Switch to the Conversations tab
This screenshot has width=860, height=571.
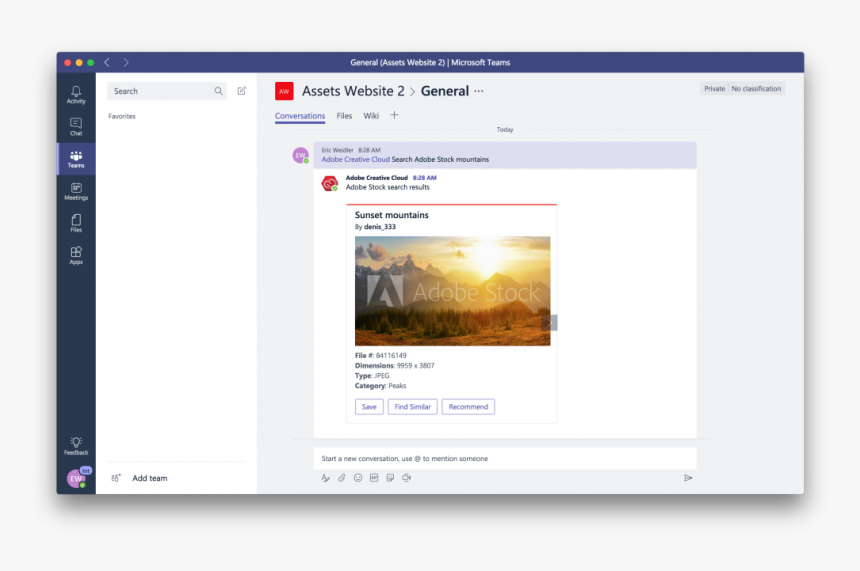[x=300, y=116]
